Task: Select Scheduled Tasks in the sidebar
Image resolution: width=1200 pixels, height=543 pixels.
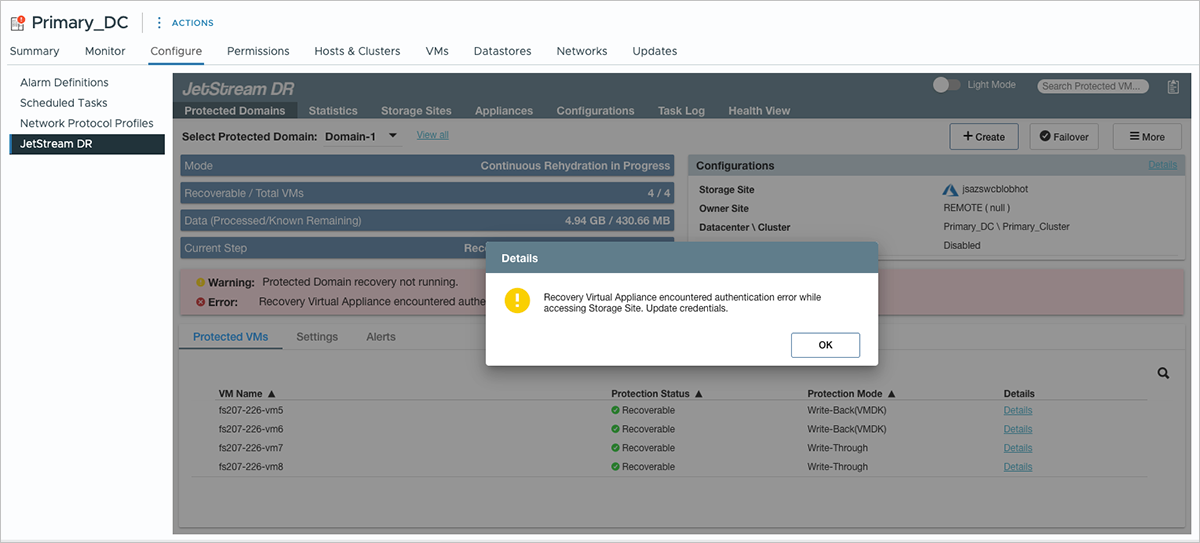Action: click(64, 103)
